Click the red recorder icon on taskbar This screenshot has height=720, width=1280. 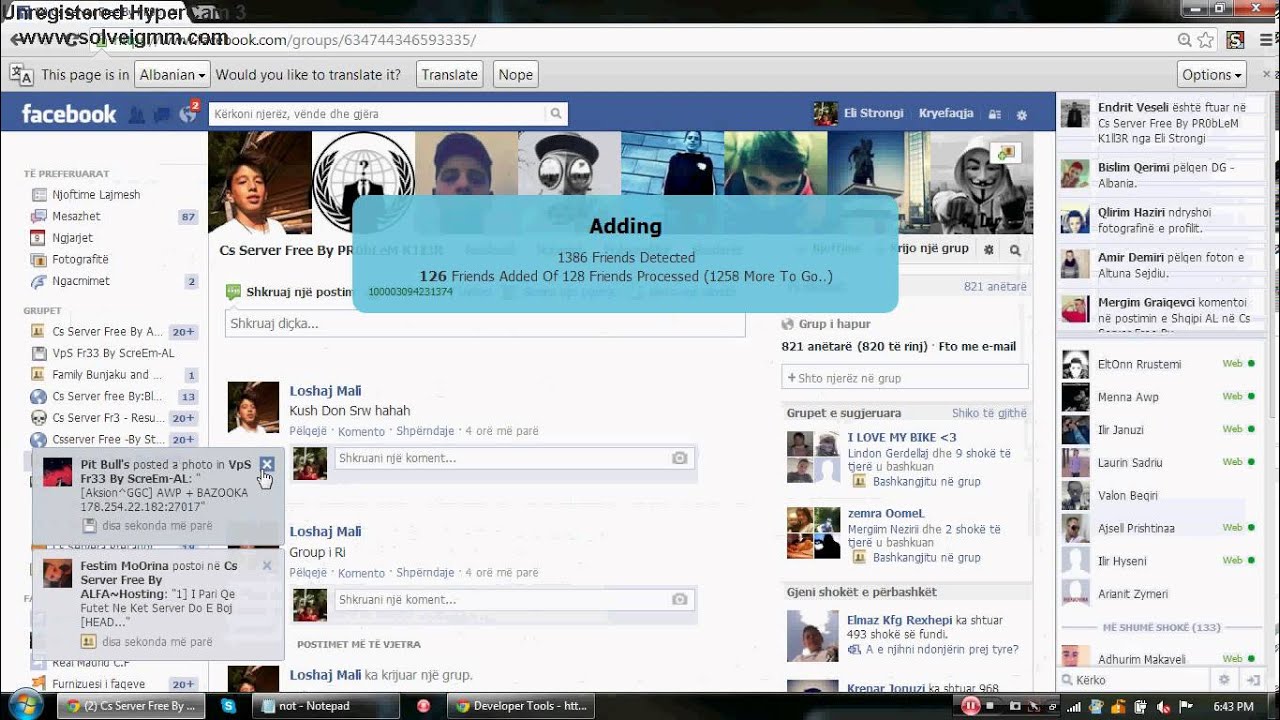point(423,706)
